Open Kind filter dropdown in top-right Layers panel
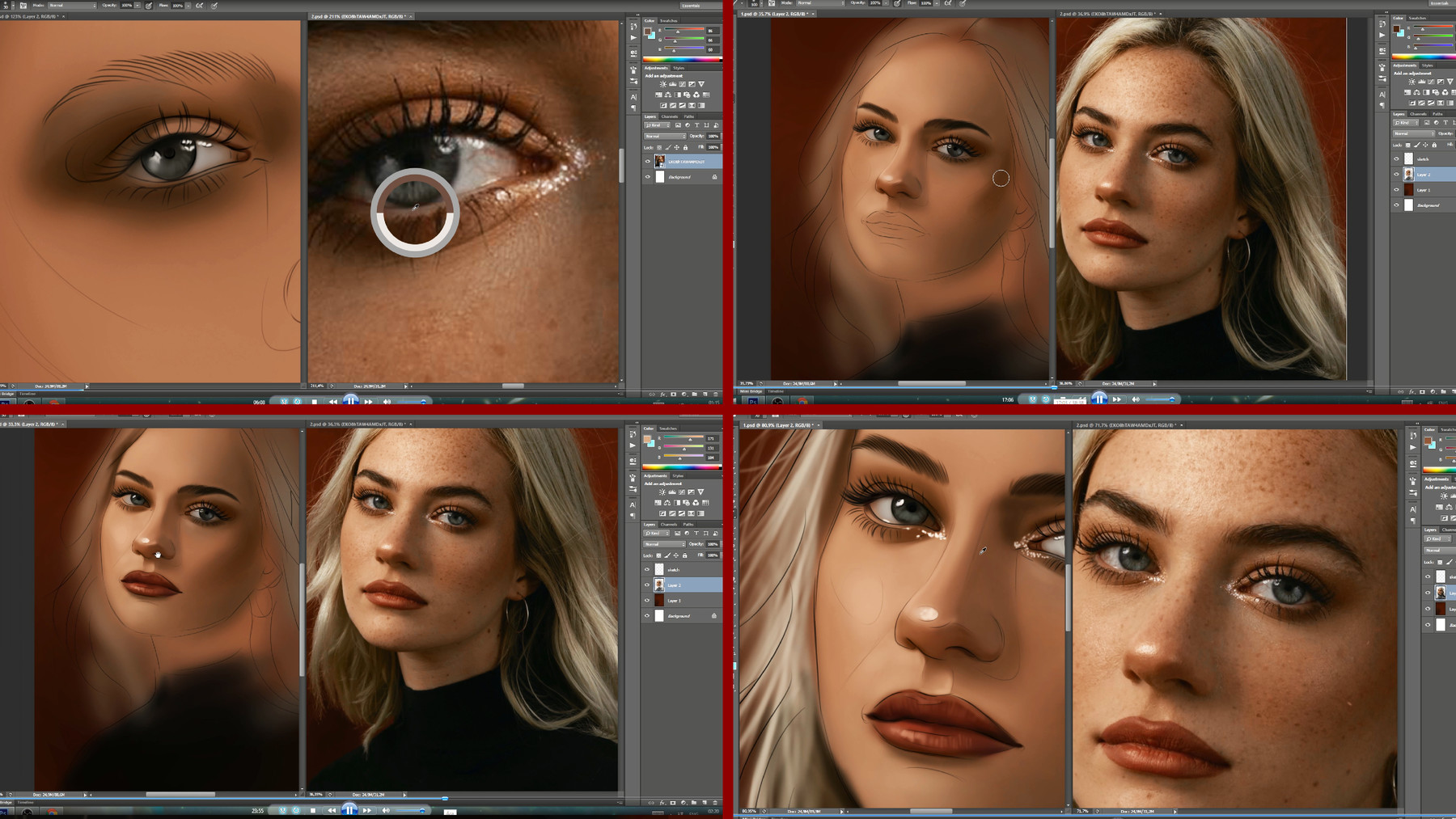This screenshot has width=1456, height=819. (x=1406, y=122)
